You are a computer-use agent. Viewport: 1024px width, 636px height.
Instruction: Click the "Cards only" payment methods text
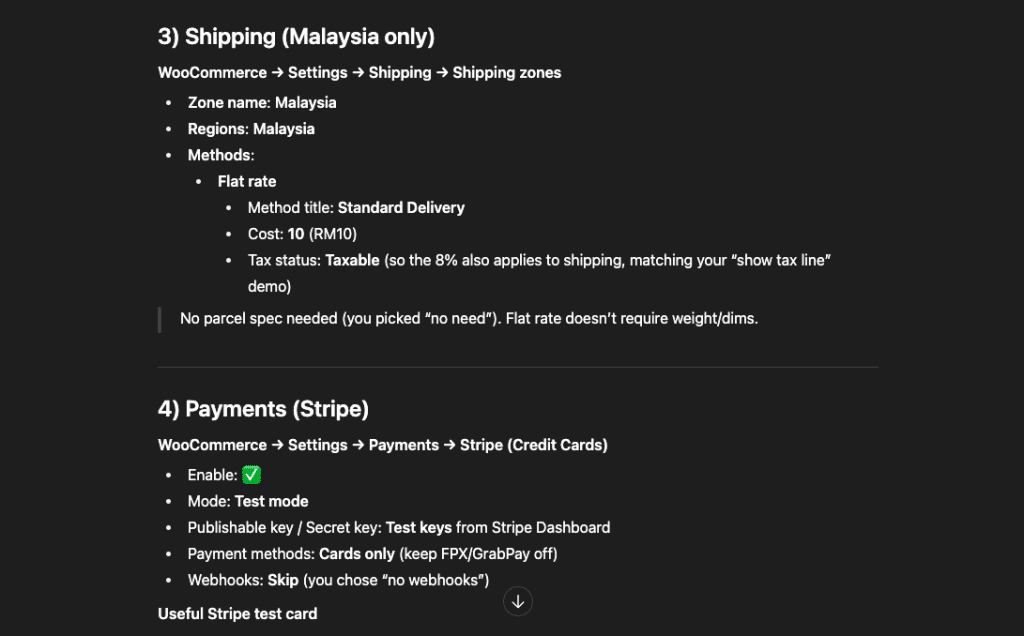pyautogui.click(x=355, y=553)
